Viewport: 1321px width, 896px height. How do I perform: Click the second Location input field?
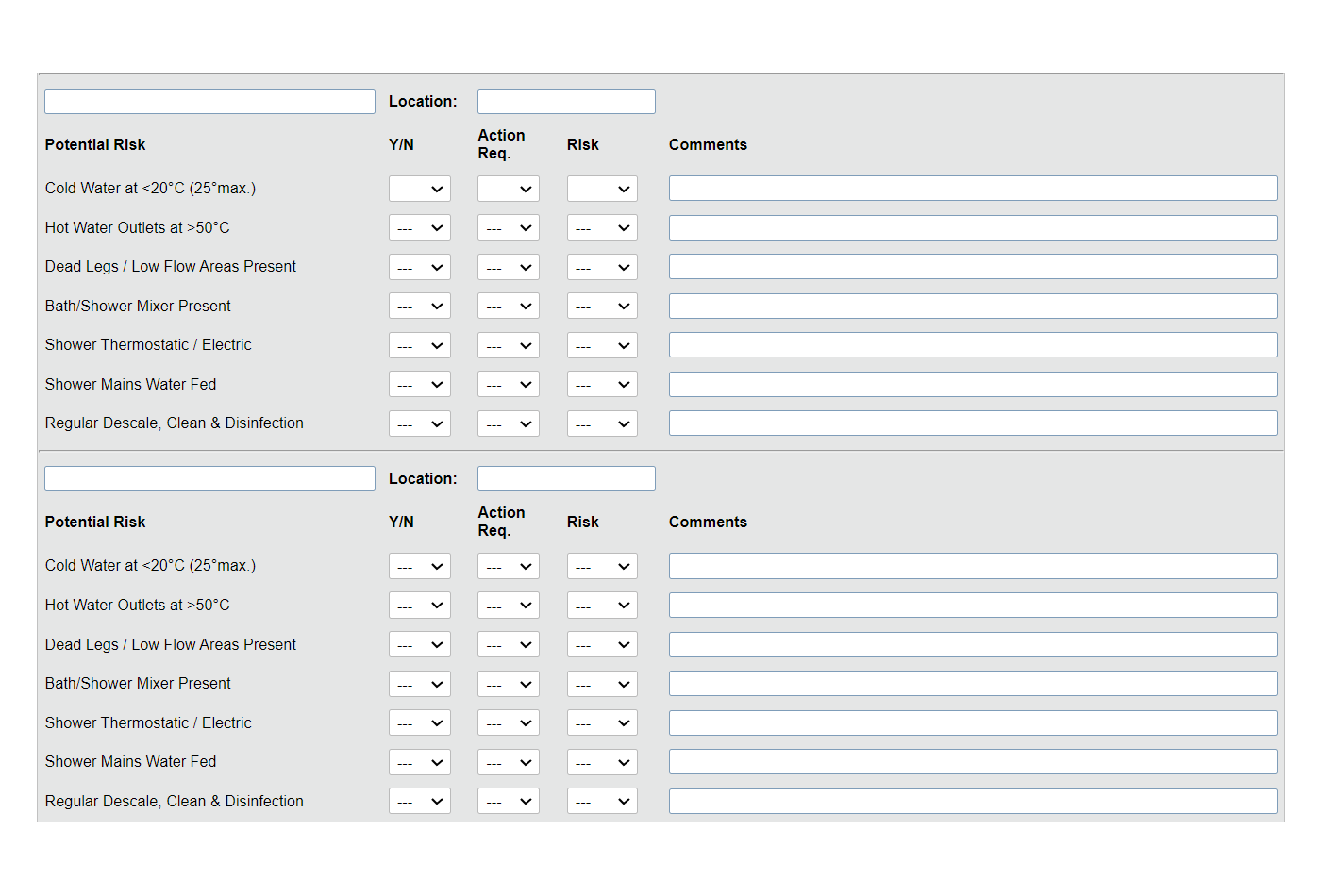[566, 478]
